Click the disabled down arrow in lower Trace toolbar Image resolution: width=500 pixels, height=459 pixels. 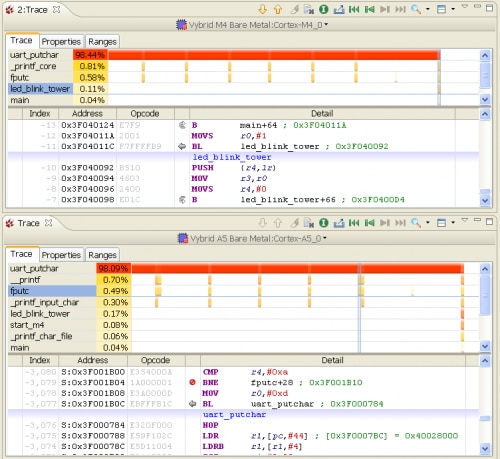263,223
